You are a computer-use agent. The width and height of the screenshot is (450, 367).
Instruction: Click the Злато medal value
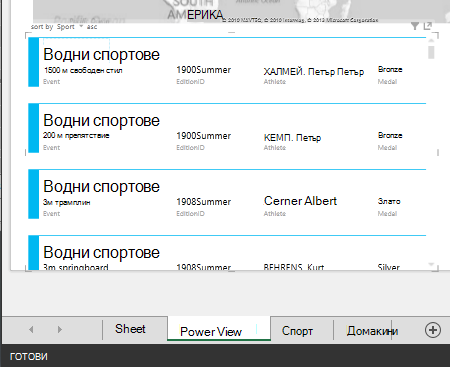(x=389, y=201)
